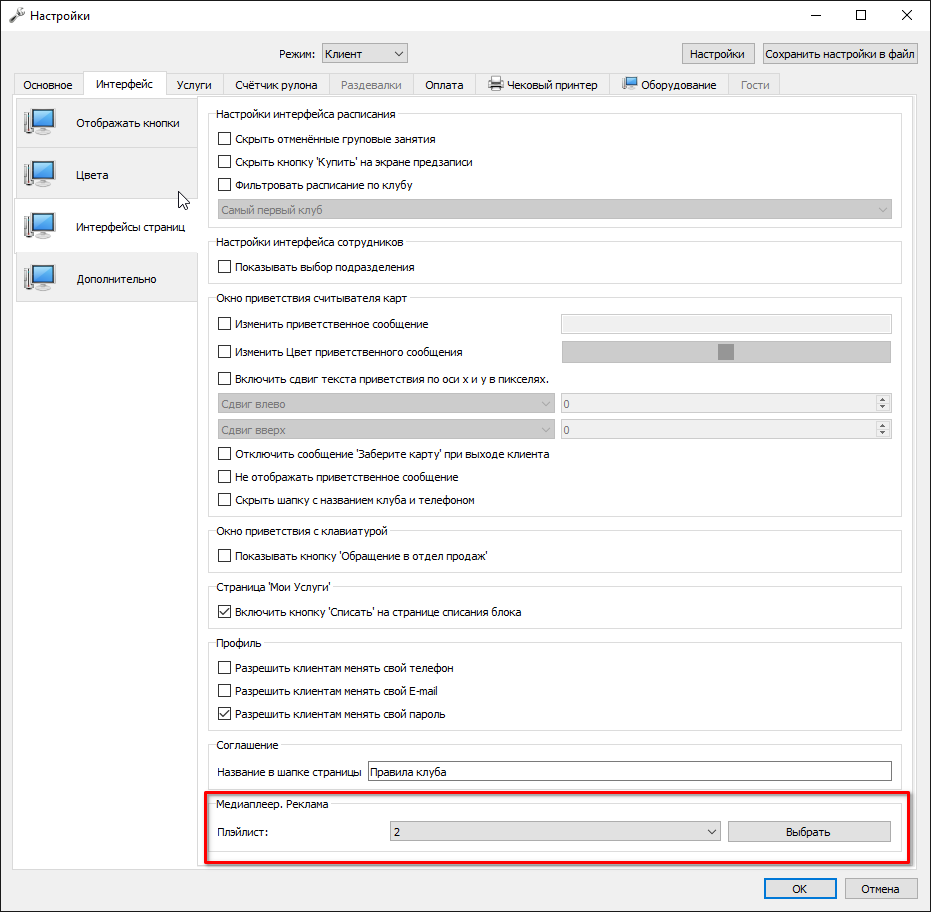931x912 pixels.
Task: Click the wrench icon in the title bar
Action: point(17,15)
